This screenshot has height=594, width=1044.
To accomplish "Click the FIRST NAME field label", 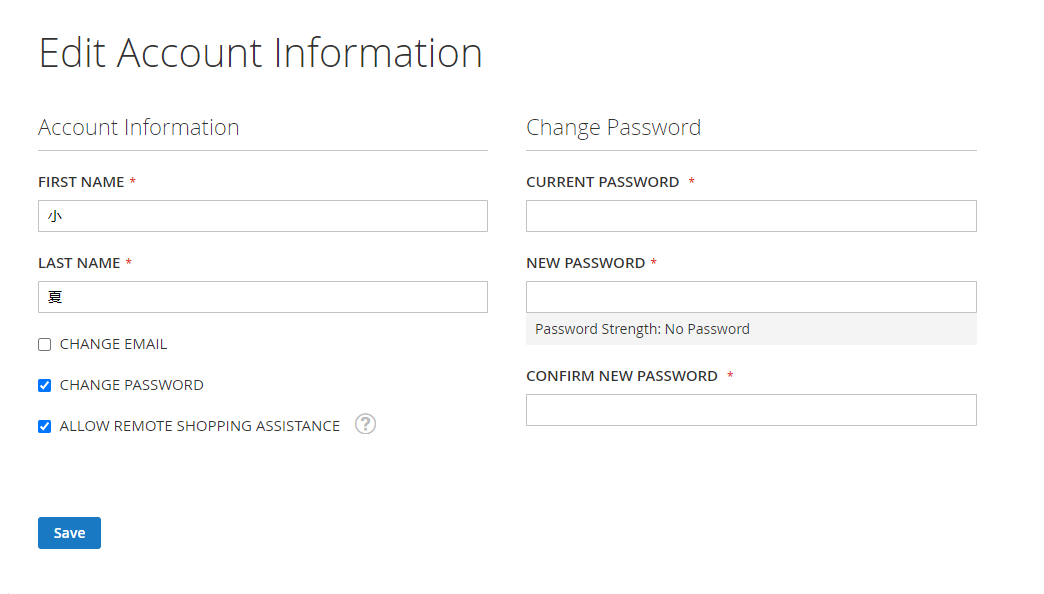I will [81, 182].
